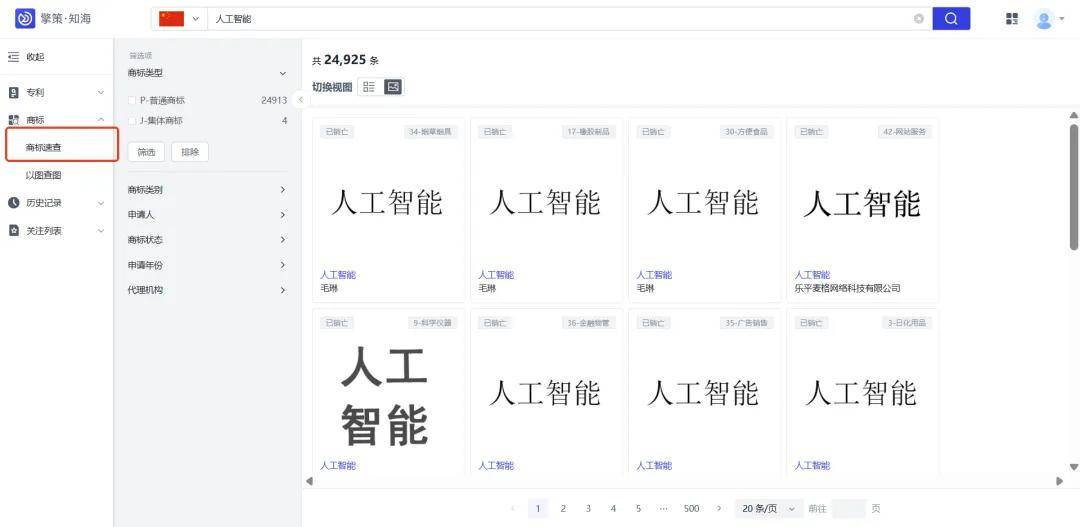Image resolution: width=1080 pixels, height=527 pixels.
Task: Go to page 5
Action: pyautogui.click(x=638, y=509)
